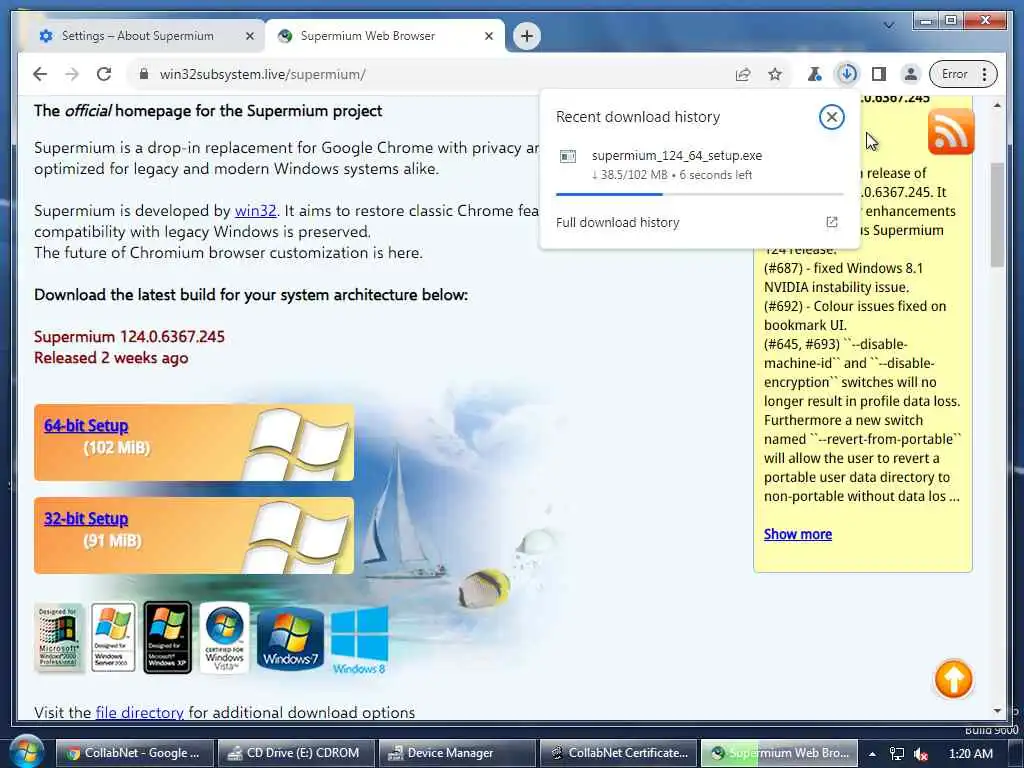This screenshot has width=1024, height=768.
Task: Click the vertical scrollbar thumb
Action: pos(997,216)
